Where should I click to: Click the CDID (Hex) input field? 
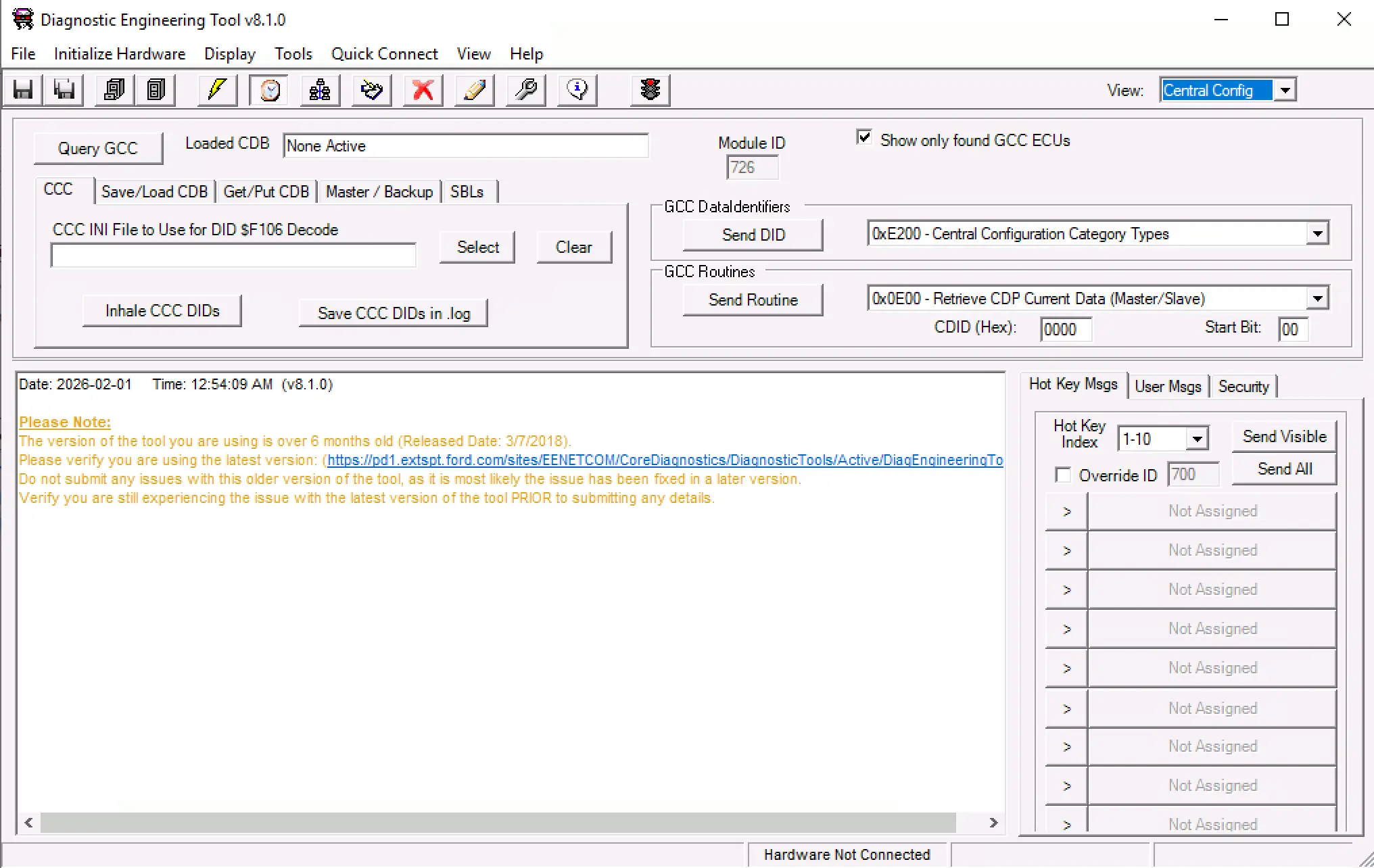click(x=1065, y=329)
